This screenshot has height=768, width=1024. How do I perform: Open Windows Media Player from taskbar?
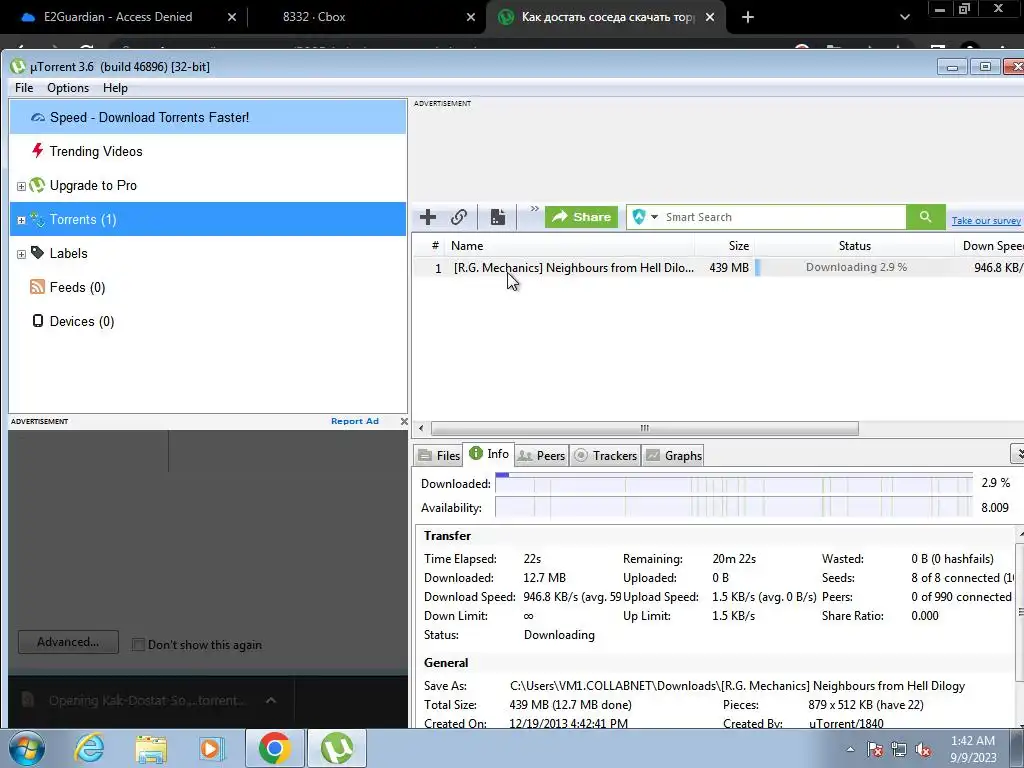211,748
